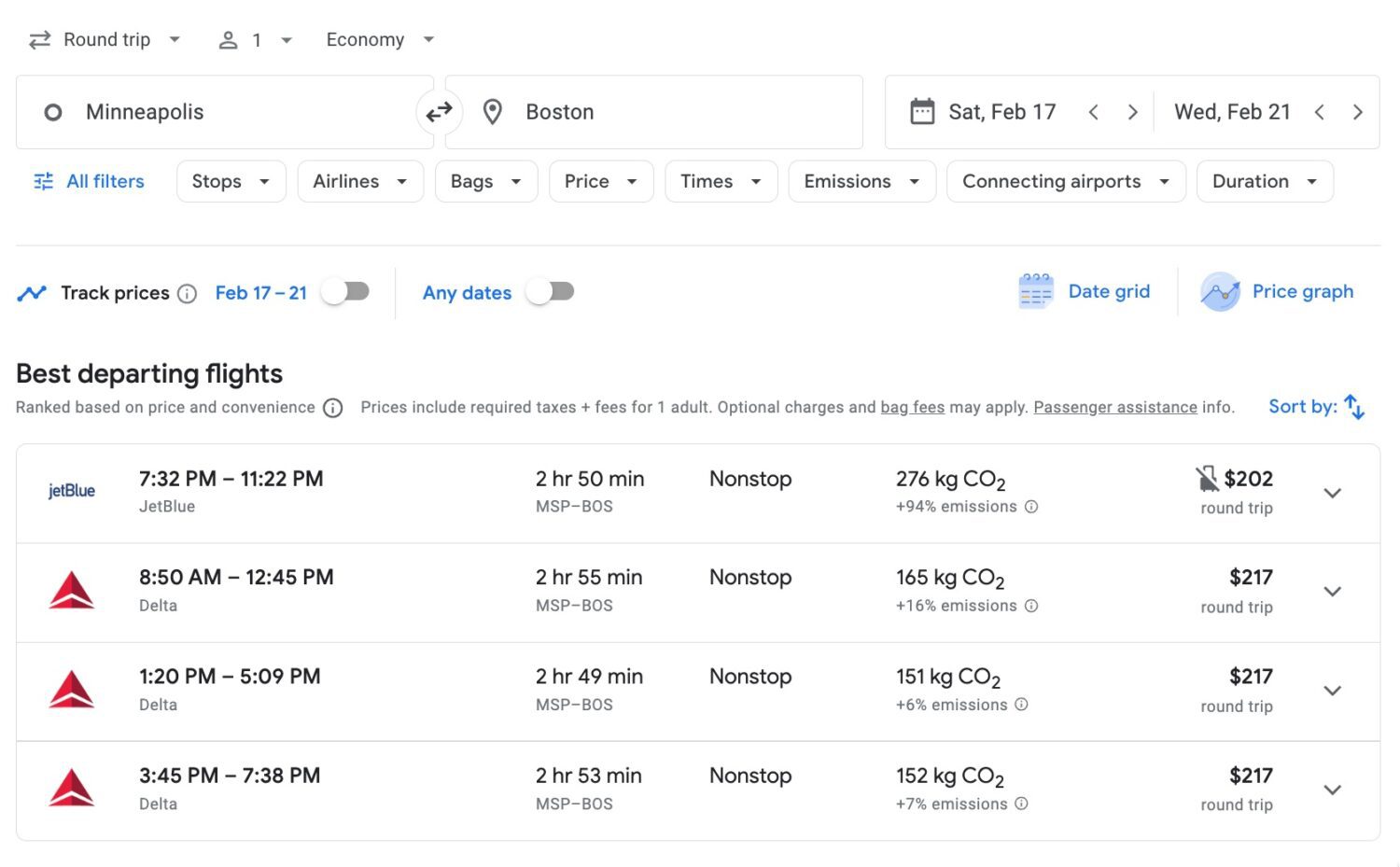Click the no-carry-on bag icon on JetBlue flight
The width and height of the screenshot is (1400, 867).
click(1209, 477)
